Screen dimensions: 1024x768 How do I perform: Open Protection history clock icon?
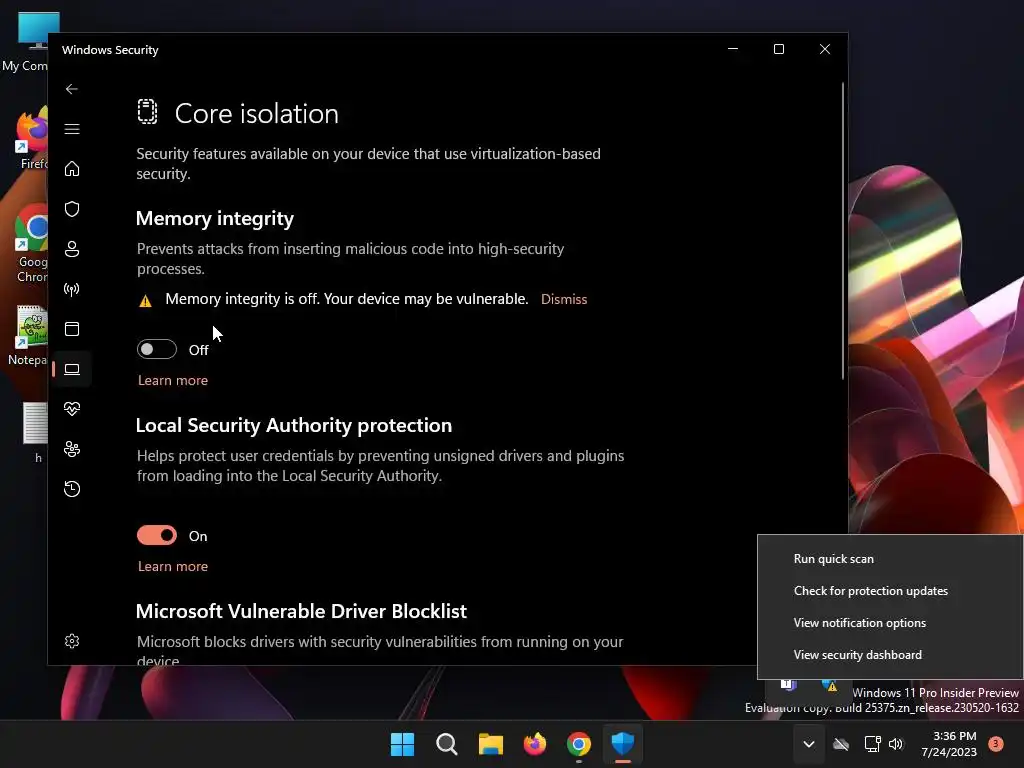pos(72,488)
